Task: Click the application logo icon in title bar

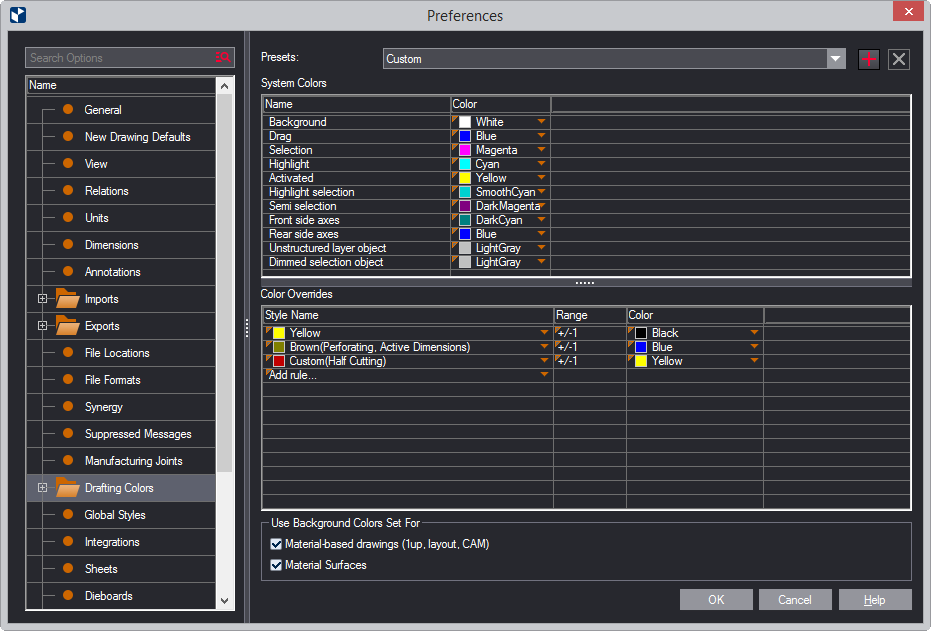Action: (x=18, y=15)
